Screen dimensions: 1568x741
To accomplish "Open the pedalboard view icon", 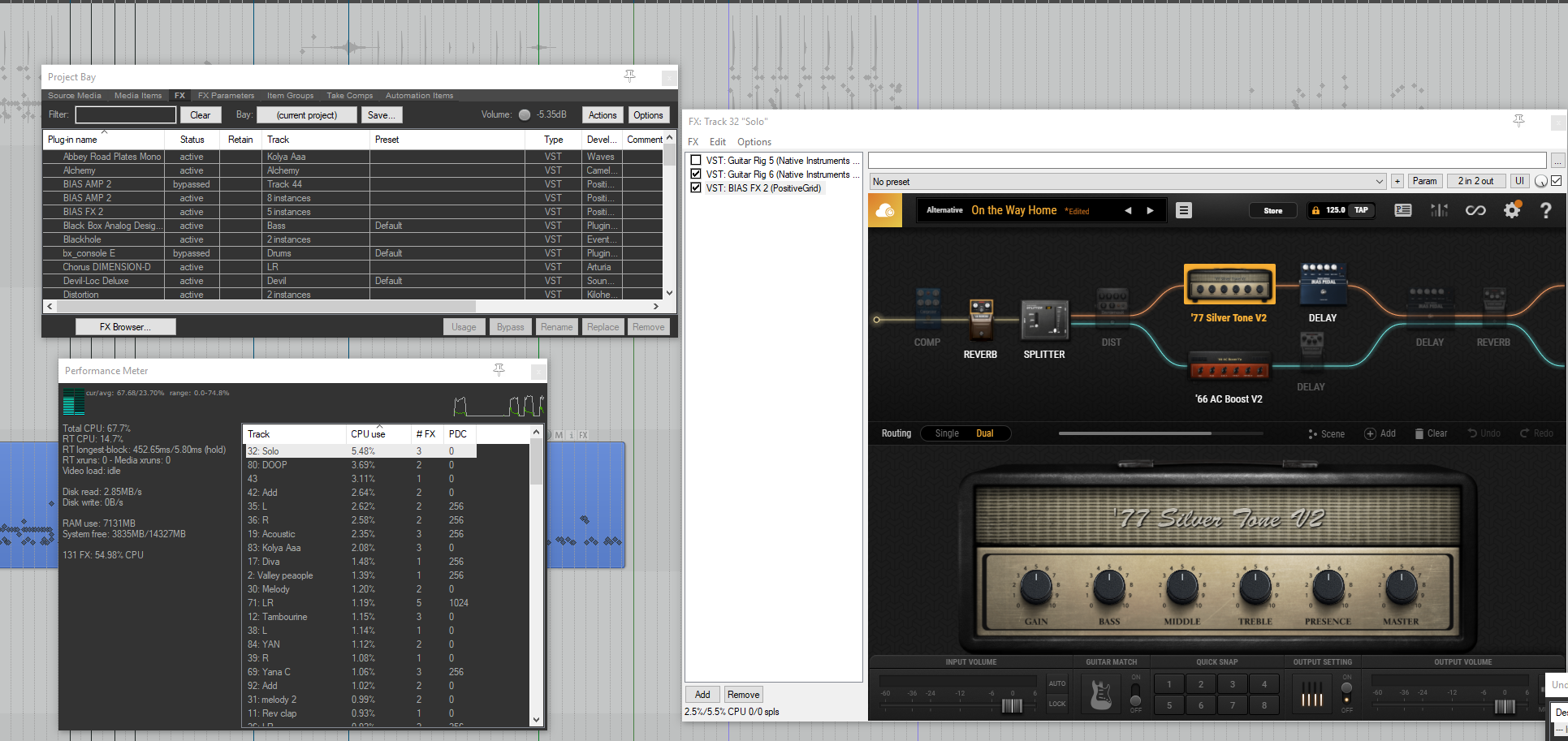I will 1403,210.
